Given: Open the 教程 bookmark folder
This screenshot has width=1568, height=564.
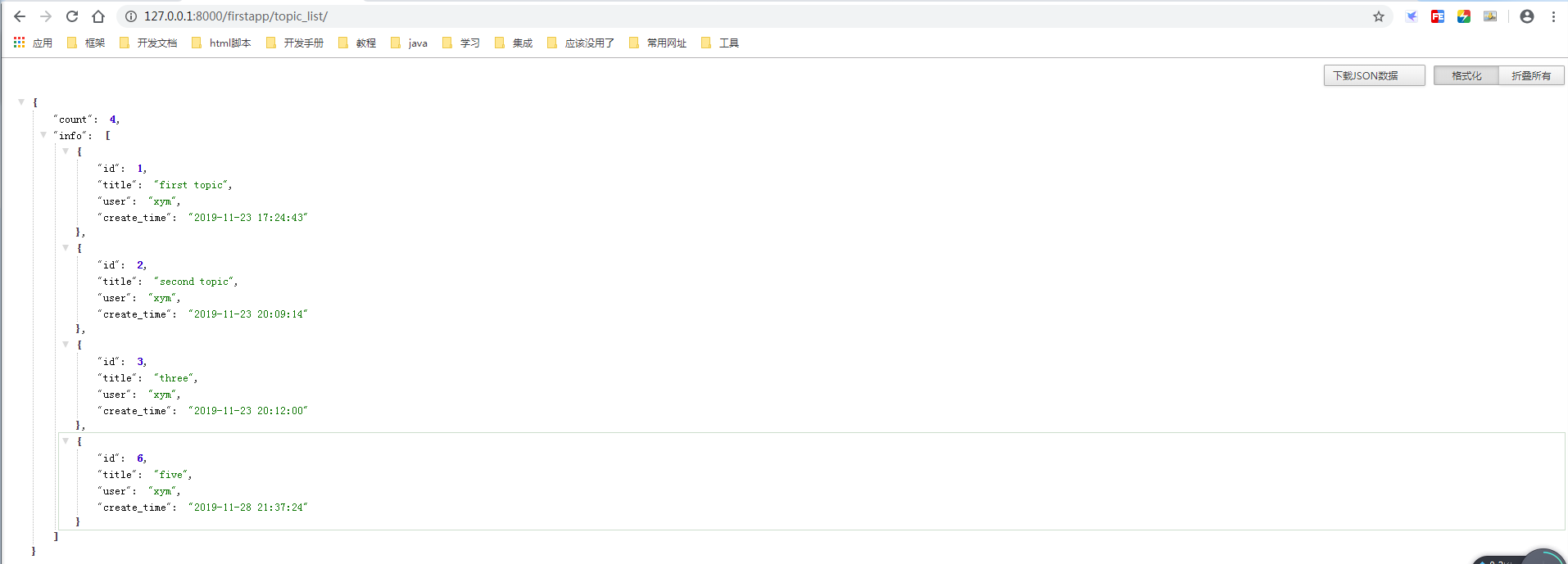Looking at the screenshot, I should 357,43.
